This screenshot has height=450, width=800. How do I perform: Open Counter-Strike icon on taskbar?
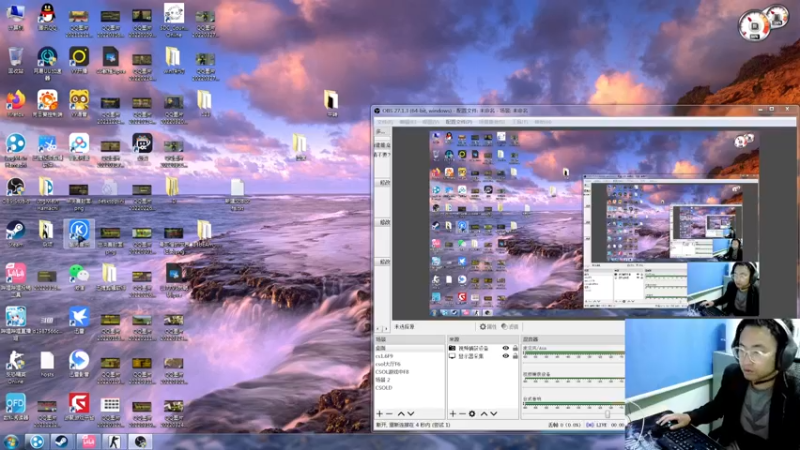pyautogui.click(x=114, y=441)
